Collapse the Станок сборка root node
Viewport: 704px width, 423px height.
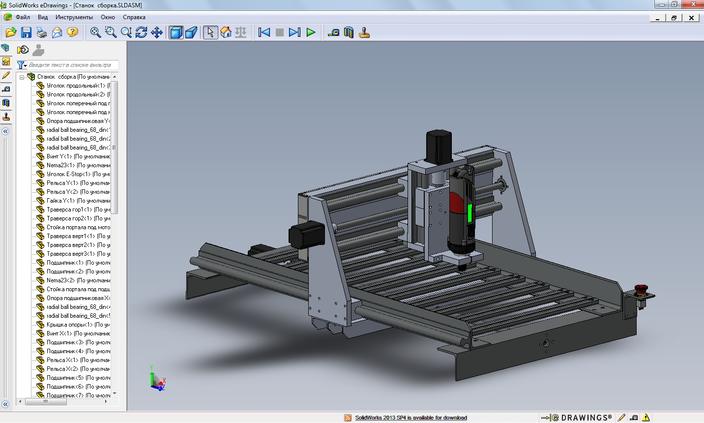point(22,77)
